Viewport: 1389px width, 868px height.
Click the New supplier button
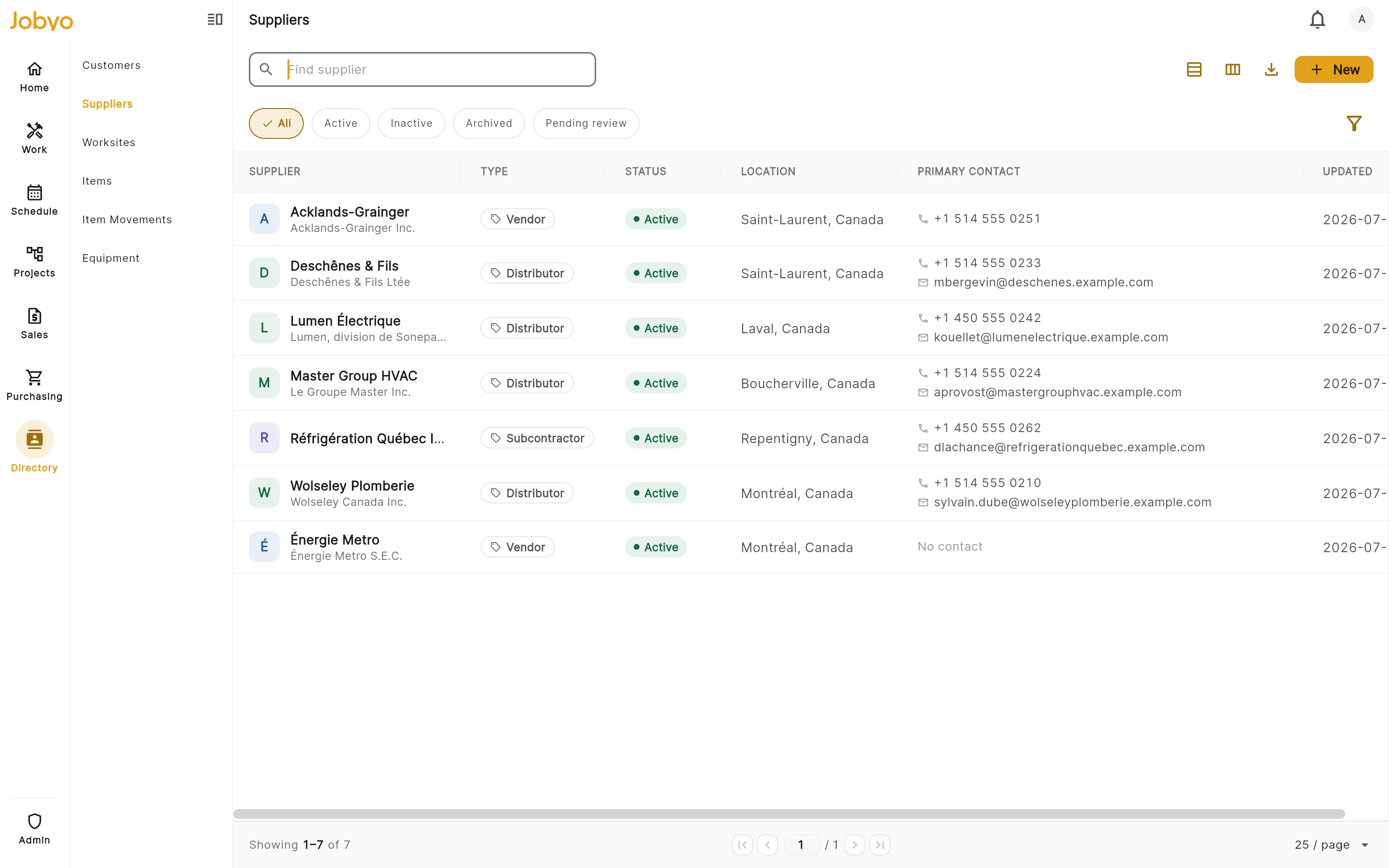click(1334, 69)
